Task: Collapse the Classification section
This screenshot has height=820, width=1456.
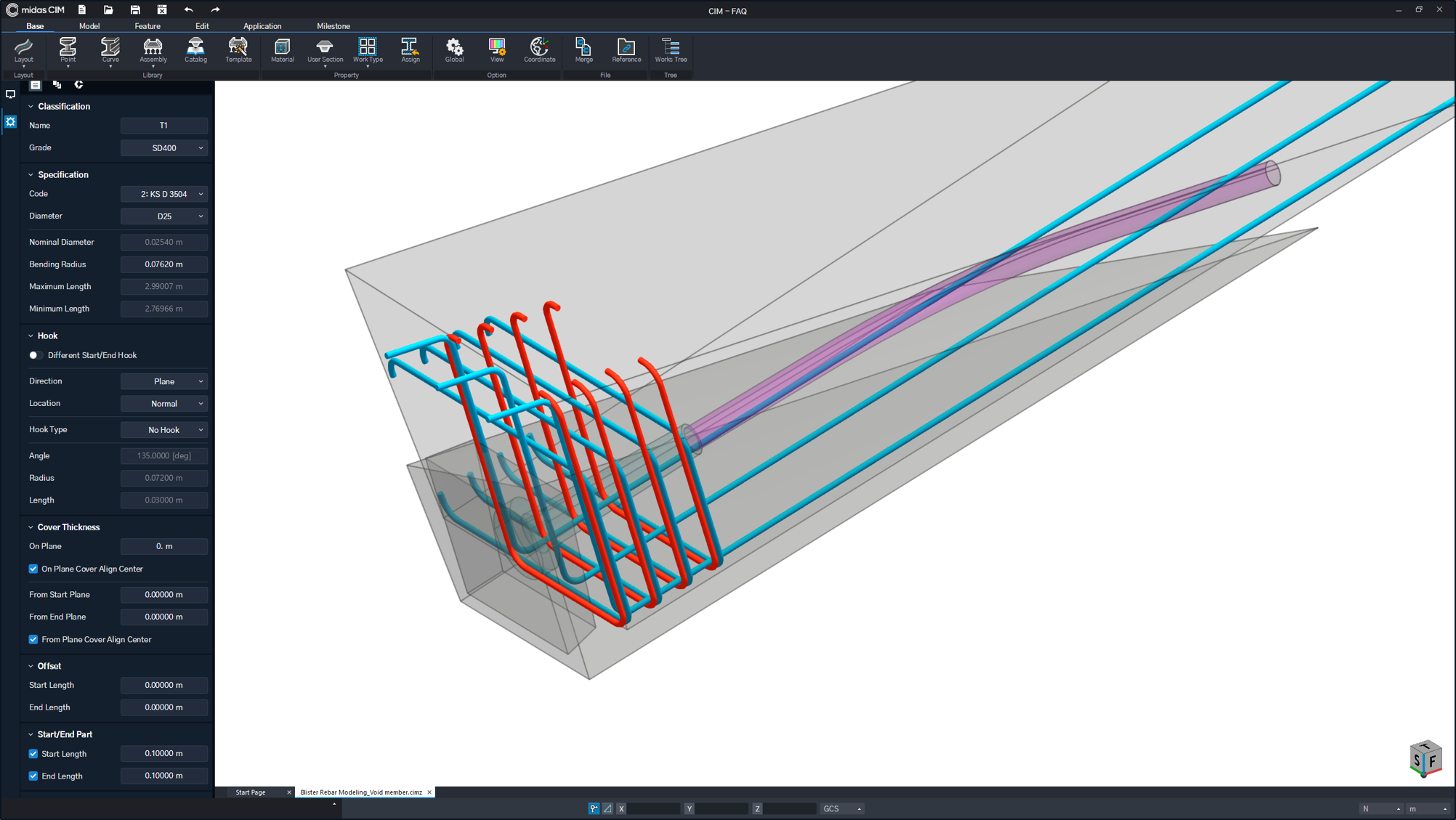Action: pos(31,107)
